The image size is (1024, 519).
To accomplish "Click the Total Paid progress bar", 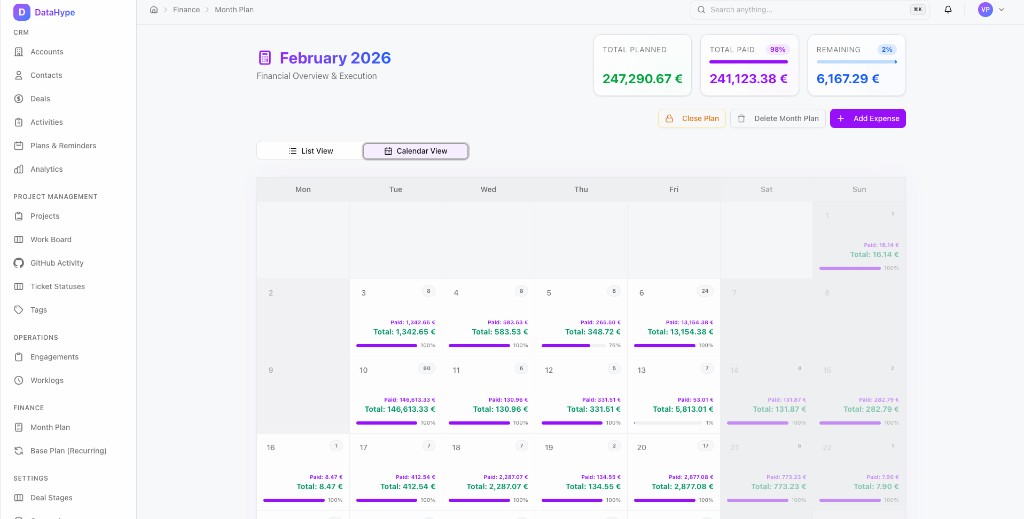I will [748, 62].
